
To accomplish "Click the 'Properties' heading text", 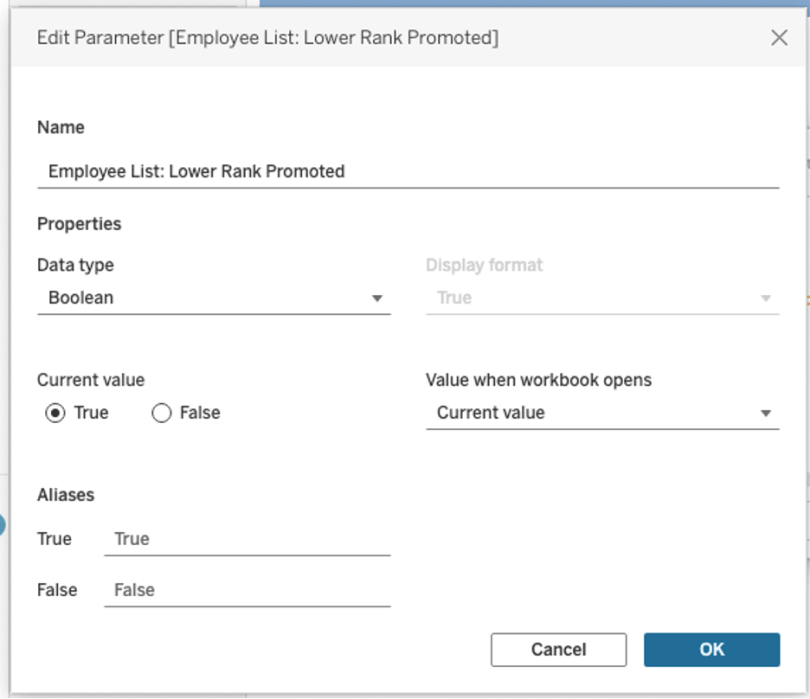I will coord(79,224).
